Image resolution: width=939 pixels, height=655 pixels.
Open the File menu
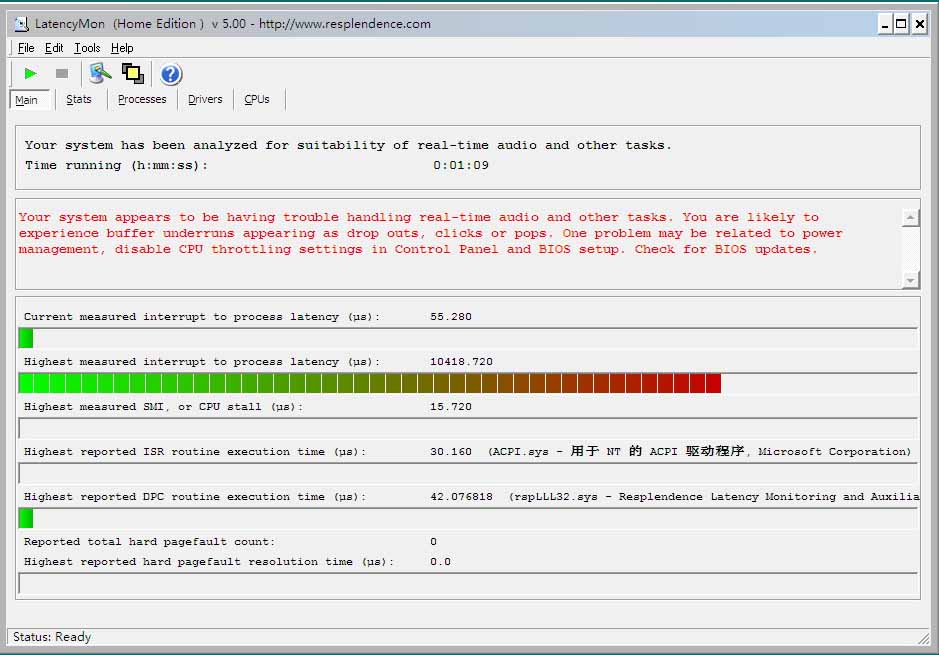(x=26, y=48)
